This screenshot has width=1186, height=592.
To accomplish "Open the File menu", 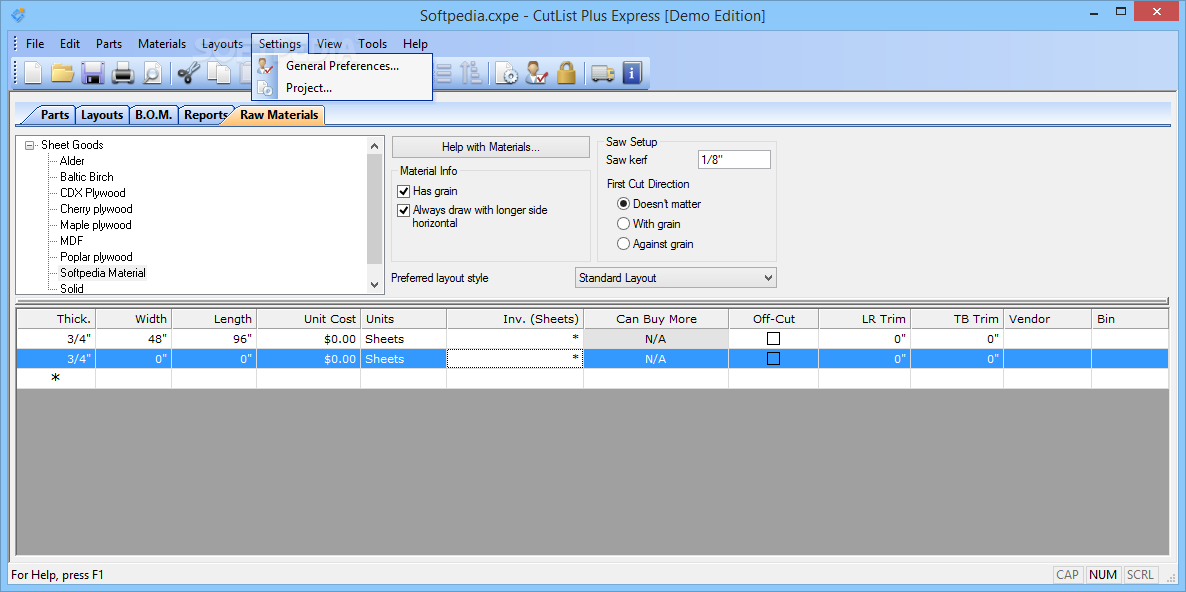I will pos(35,44).
